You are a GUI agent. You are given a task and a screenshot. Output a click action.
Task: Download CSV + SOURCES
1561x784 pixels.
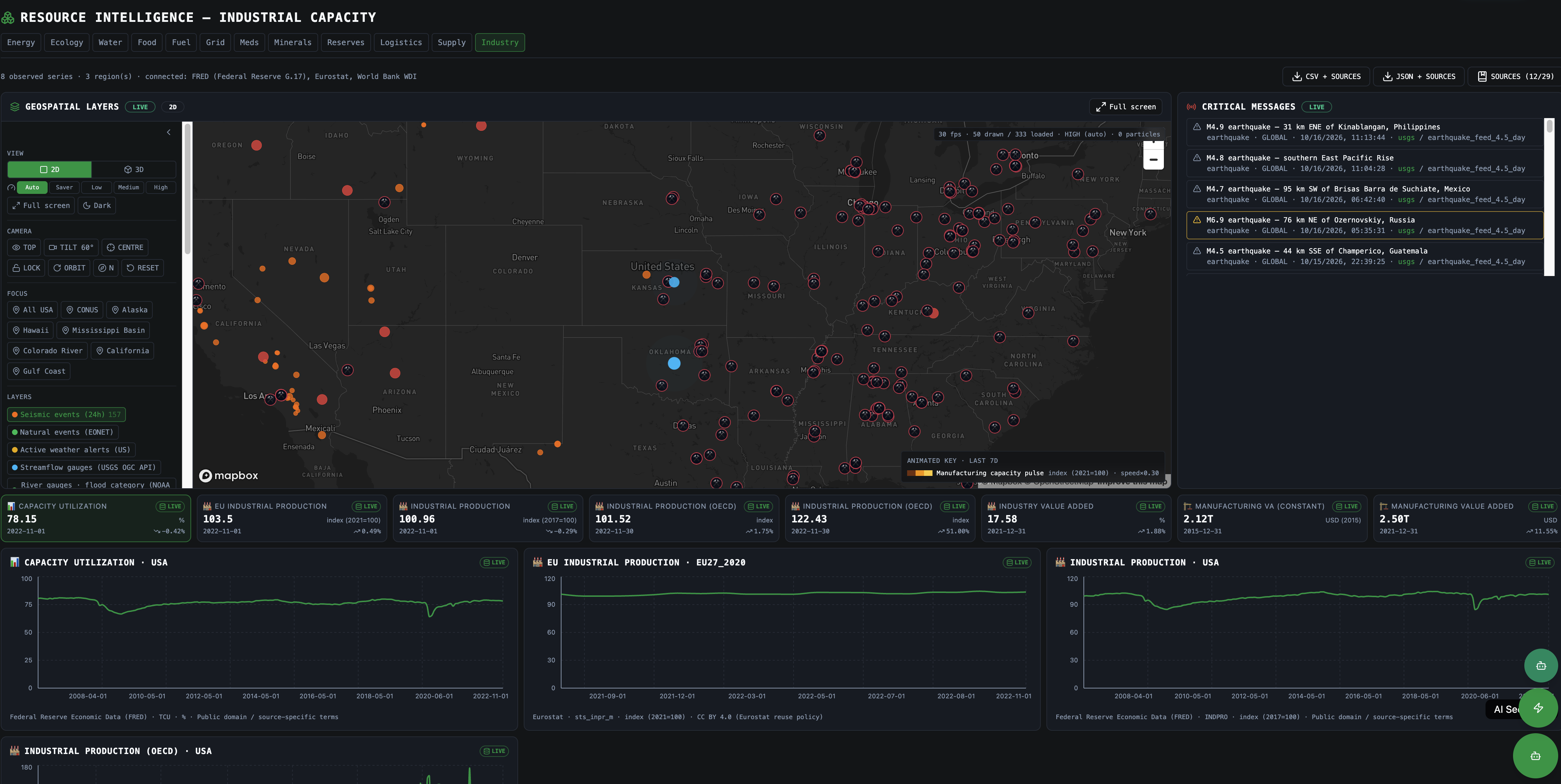(x=1326, y=76)
